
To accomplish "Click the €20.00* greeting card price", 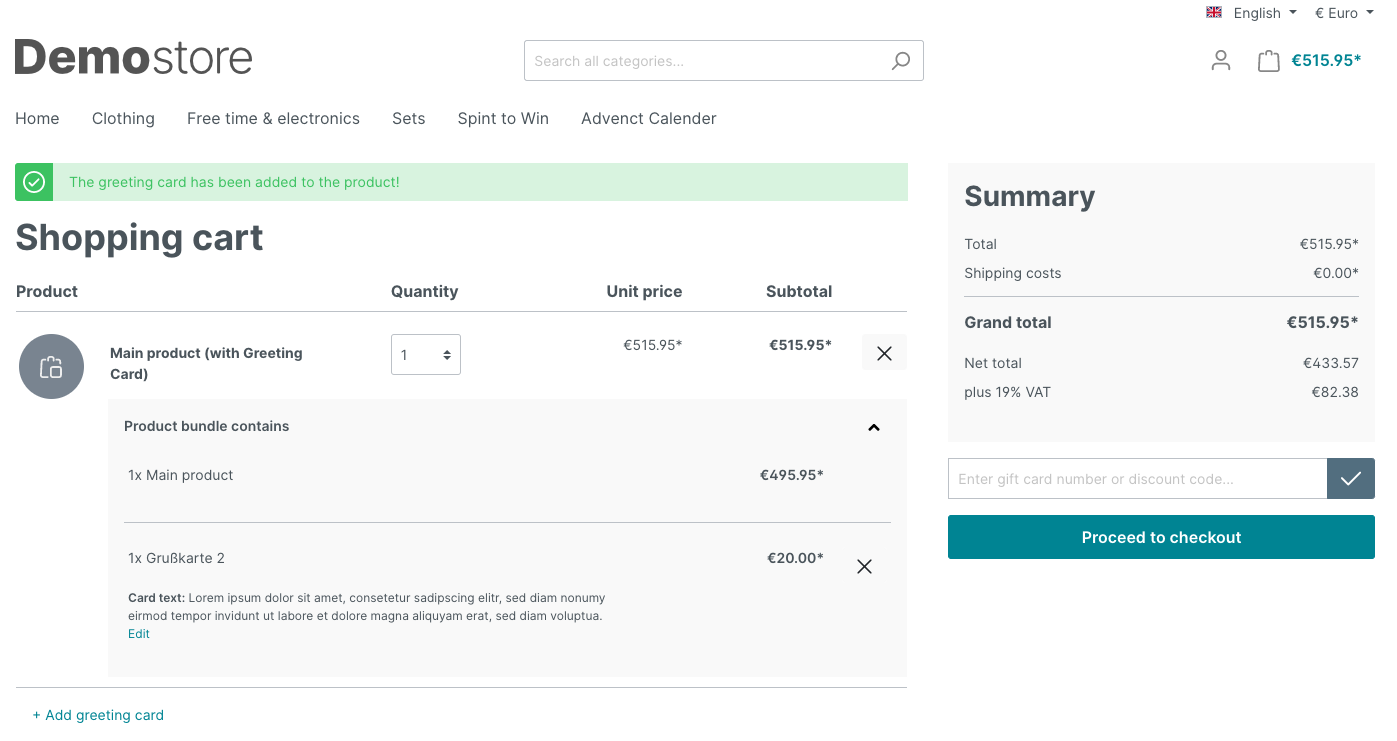I will point(795,558).
